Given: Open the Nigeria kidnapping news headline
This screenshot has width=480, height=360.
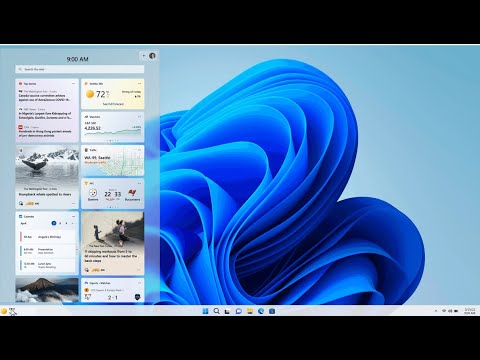Looking at the screenshot, I should 45,116.
